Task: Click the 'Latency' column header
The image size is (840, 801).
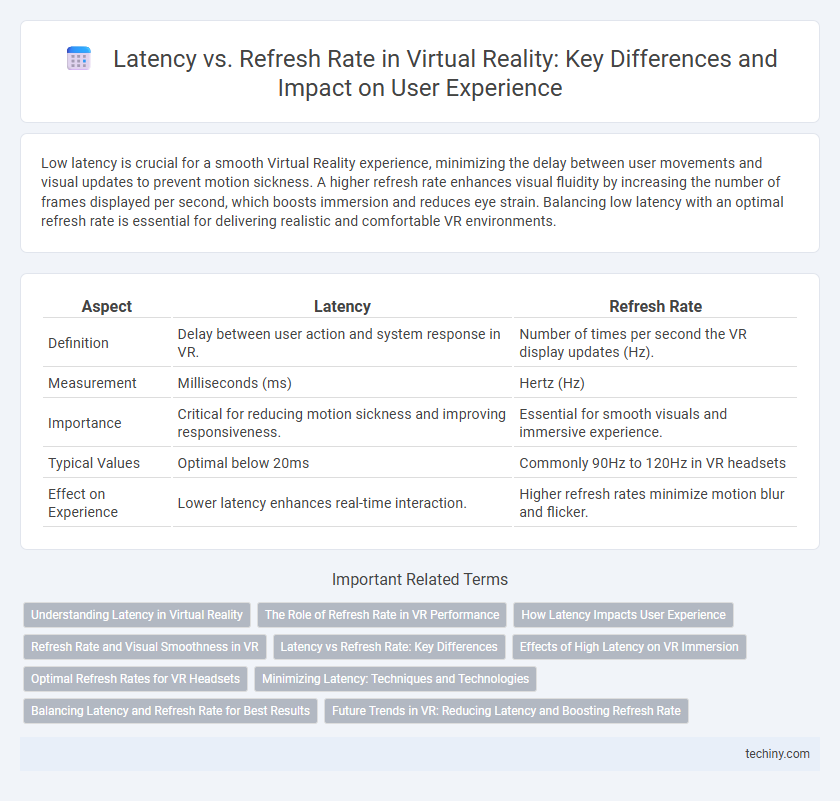Action: (x=342, y=306)
